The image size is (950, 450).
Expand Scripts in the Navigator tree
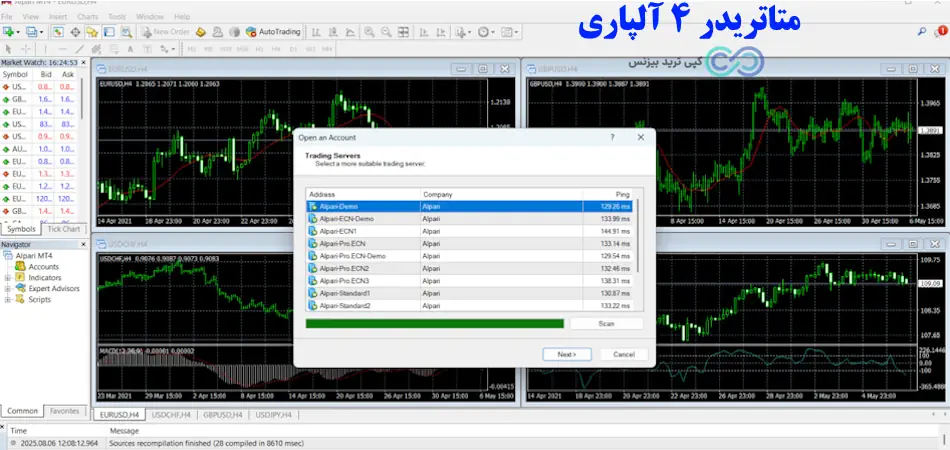8,300
